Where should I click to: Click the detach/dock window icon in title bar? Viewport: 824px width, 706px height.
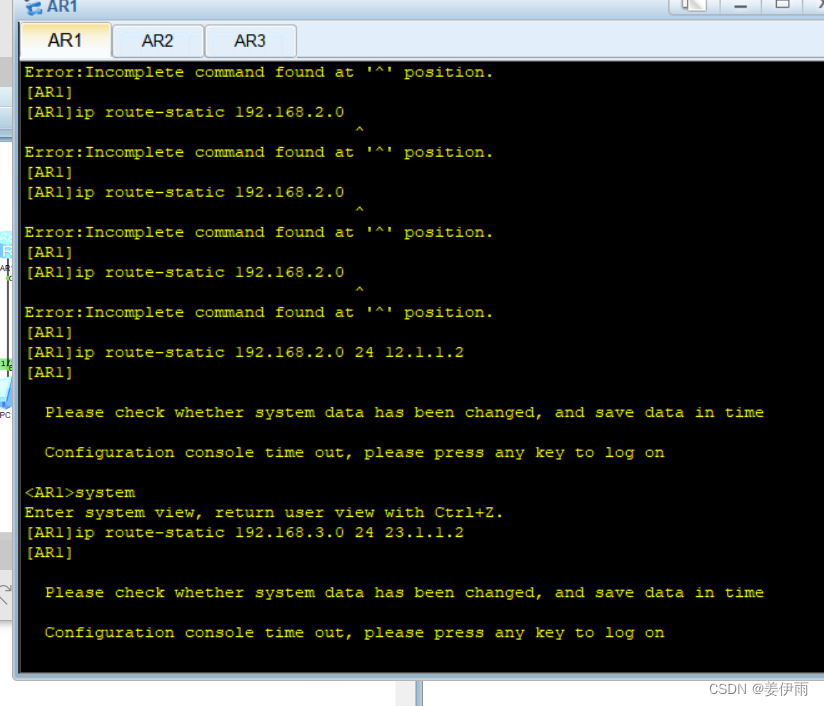[x=694, y=6]
